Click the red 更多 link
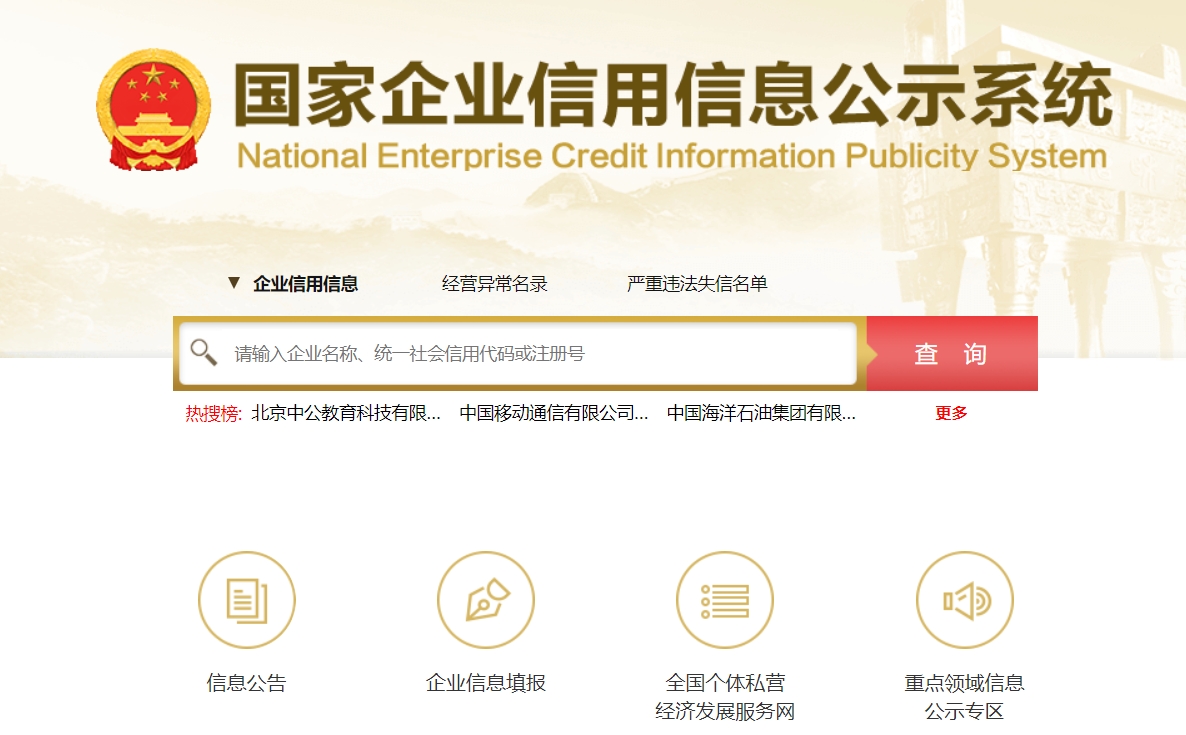This screenshot has width=1186, height=735. tap(951, 413)
